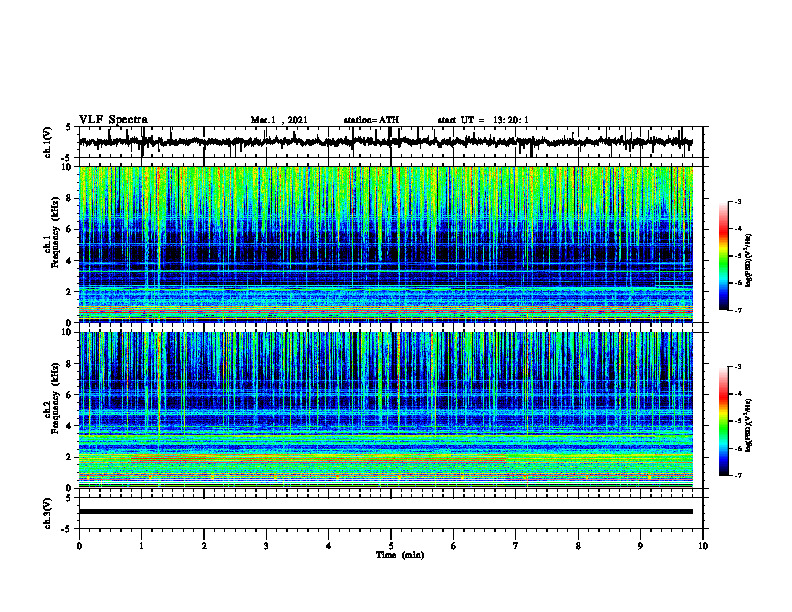Click the log(PSD) label beside ch.2 color bar
The width and height of the screenshot is (792, 612).
749,425
